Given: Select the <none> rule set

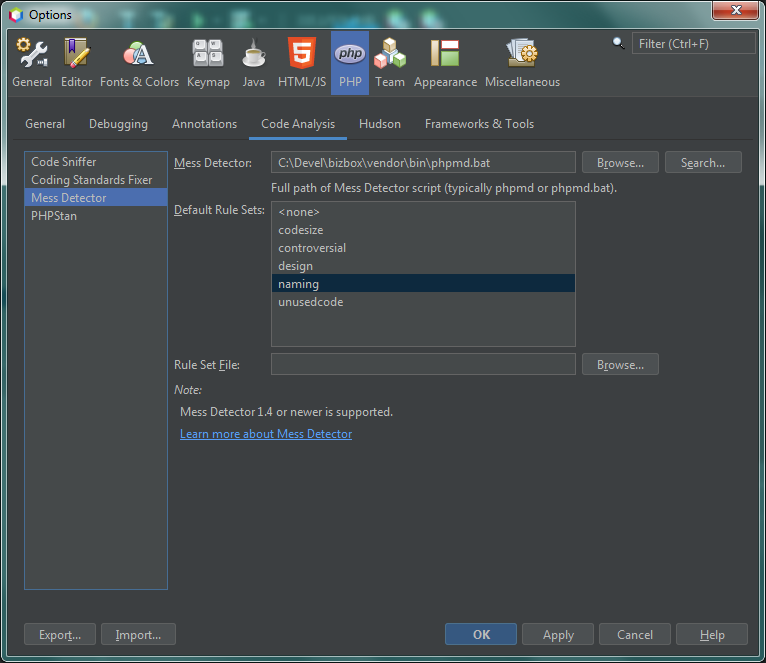Looking at the screenshot, I should pos(423,212).
